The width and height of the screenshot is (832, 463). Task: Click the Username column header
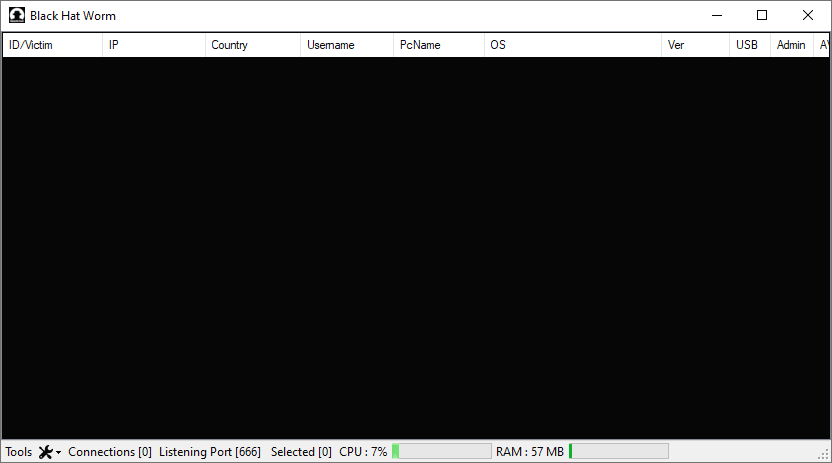pos(346,45)
